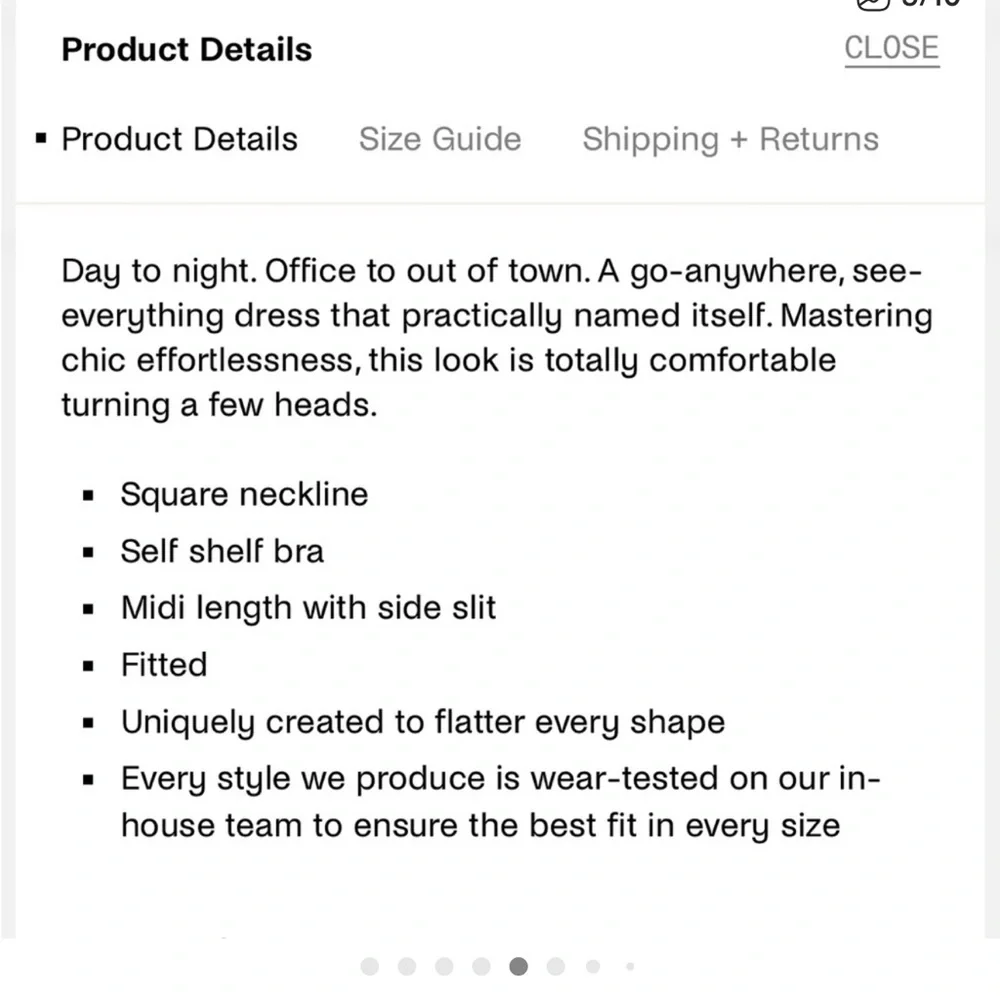
Task: Advance to the sixth carousel dot
Action: 556,966
